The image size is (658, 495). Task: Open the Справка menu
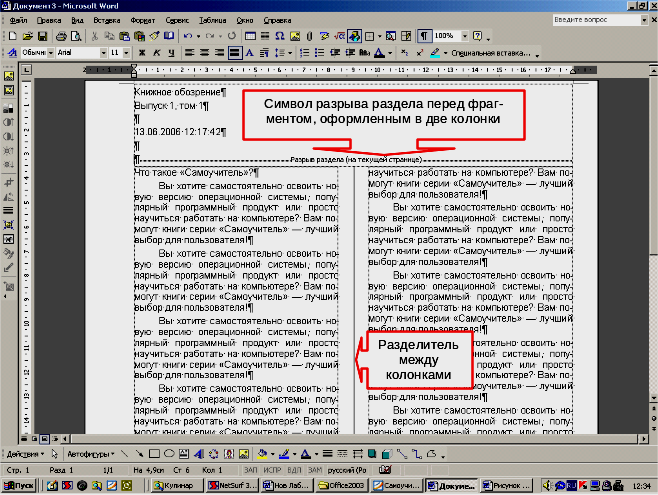pyautogui.click(x=277, y=20)
